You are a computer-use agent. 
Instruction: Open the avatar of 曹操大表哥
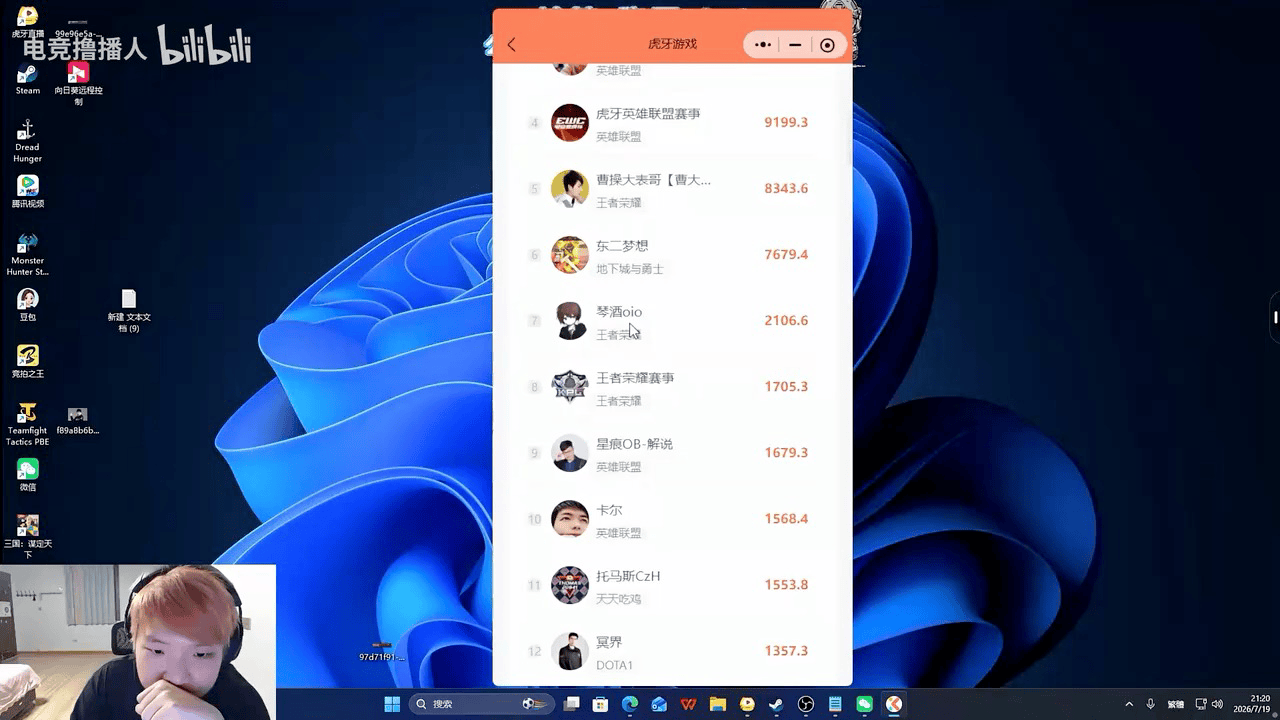coord(570,188)
